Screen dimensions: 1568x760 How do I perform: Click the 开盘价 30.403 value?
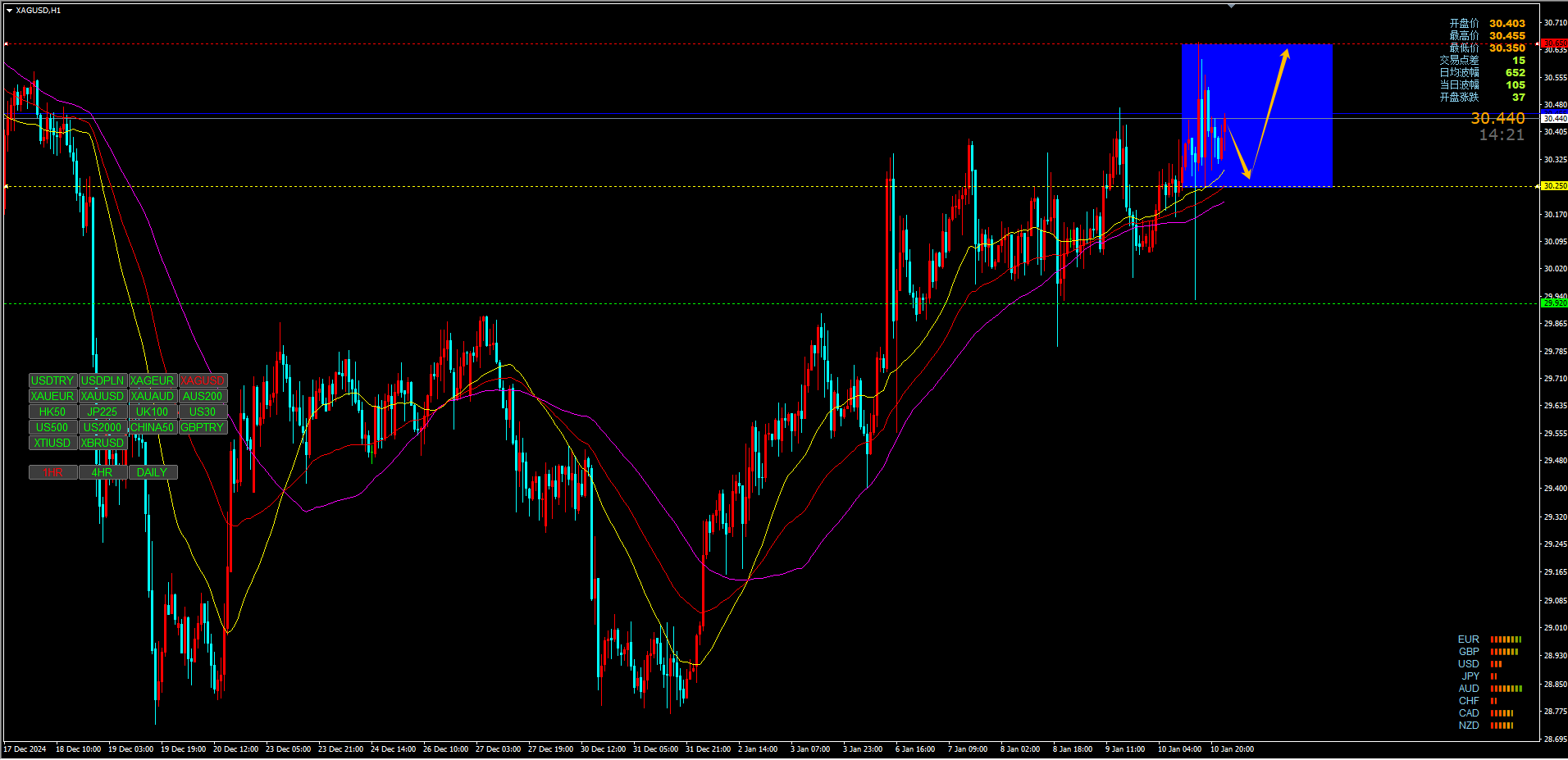(x=1507, y=24)
